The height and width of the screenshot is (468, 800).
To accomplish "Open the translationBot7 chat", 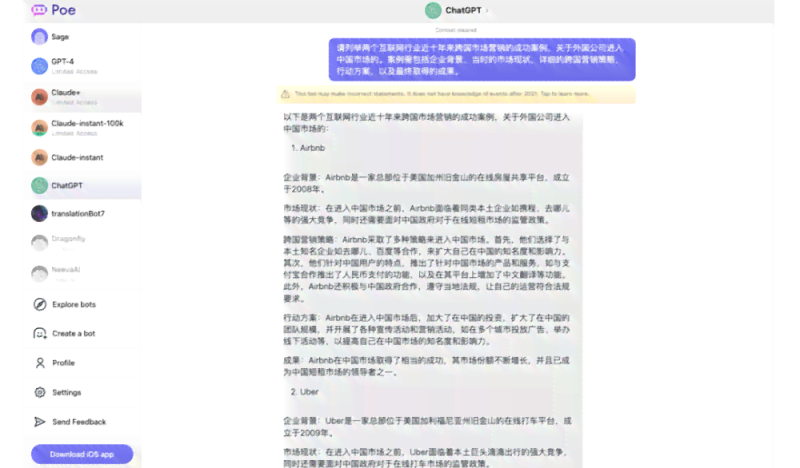I will click(x=84, y=213).
